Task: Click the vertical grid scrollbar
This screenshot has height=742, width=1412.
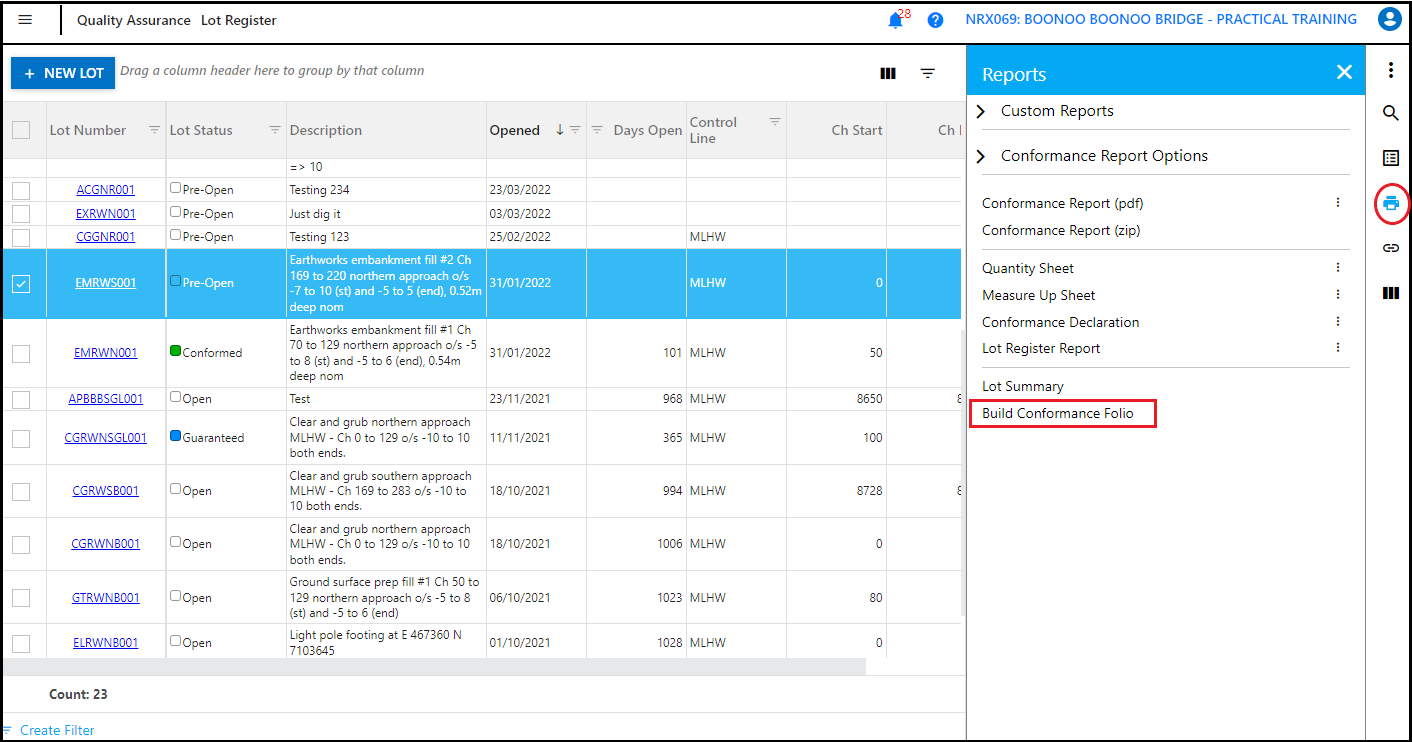Action: [962, 472]
